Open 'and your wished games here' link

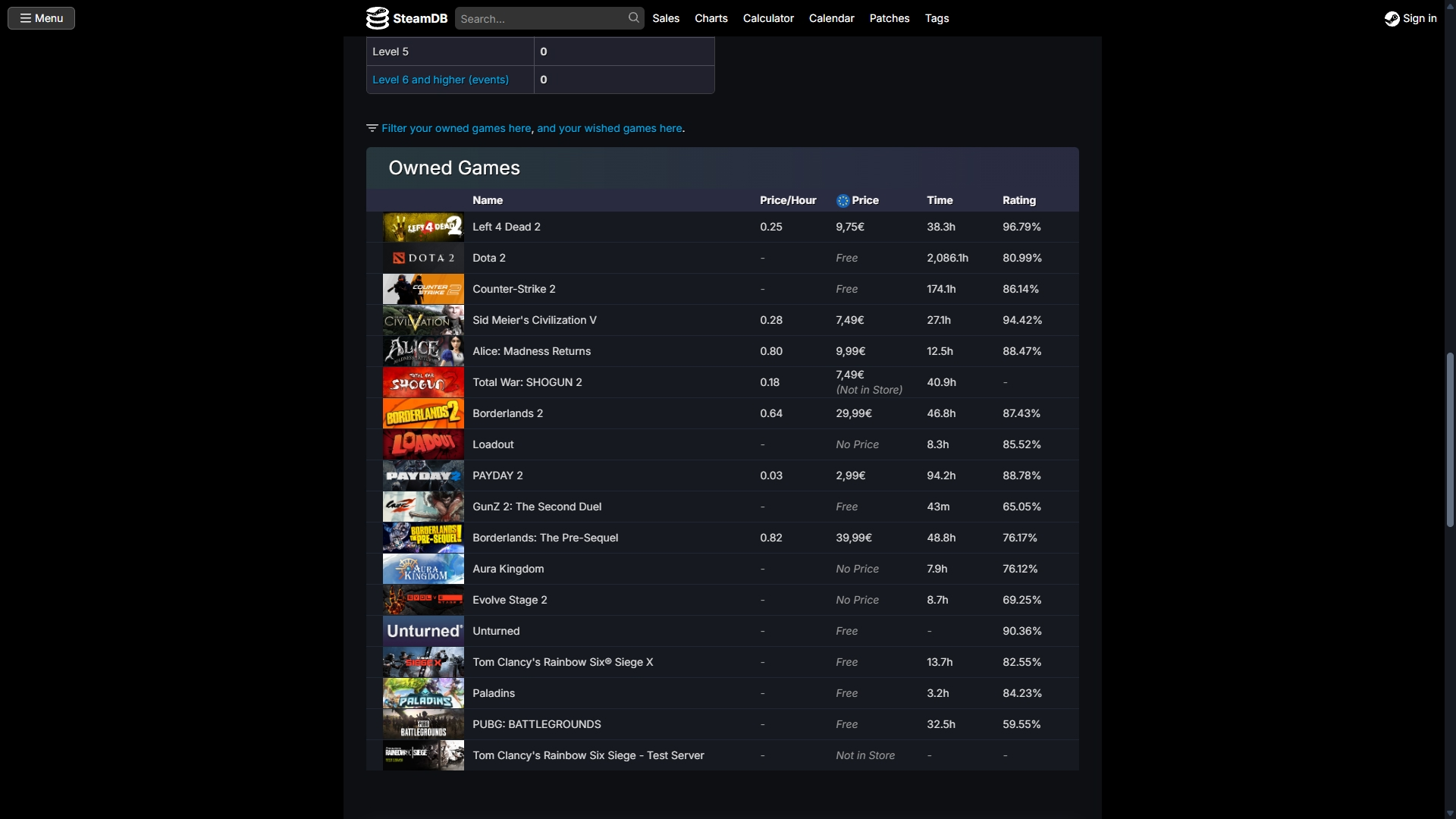coord(610,128)
